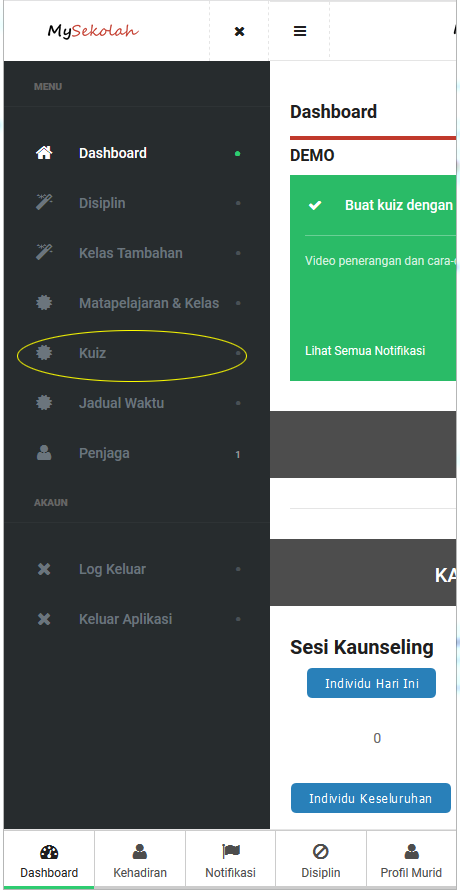This screenshot has width=460, height=890.
Task: Toggle the hamburger menu button
Action: (300, 31)
